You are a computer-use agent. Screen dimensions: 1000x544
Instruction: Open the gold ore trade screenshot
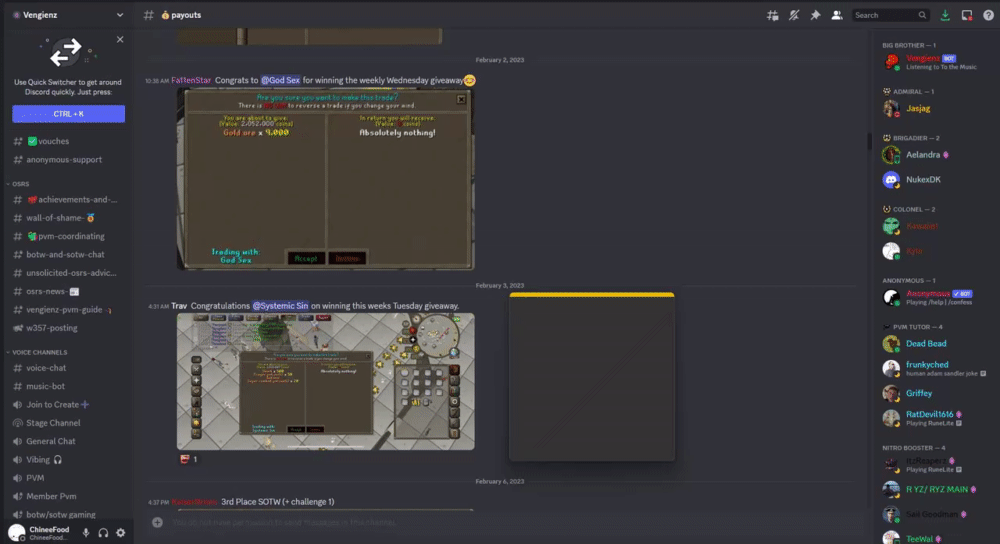(x=325, y=179)
